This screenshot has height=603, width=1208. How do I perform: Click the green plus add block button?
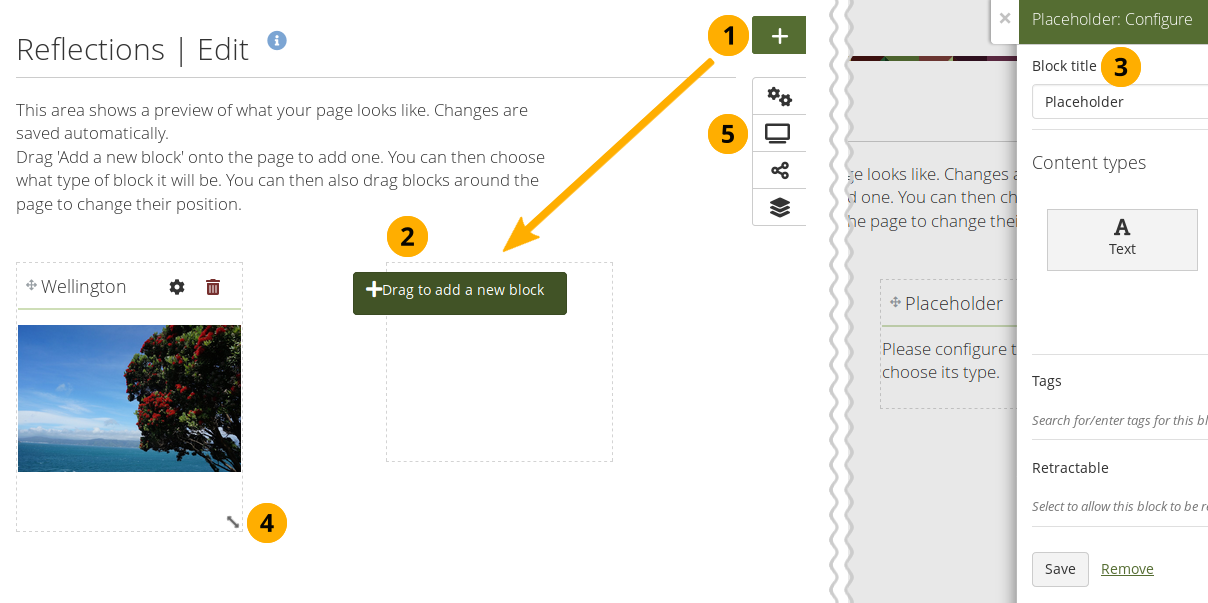pyautogui.click(x=779, y=36)
